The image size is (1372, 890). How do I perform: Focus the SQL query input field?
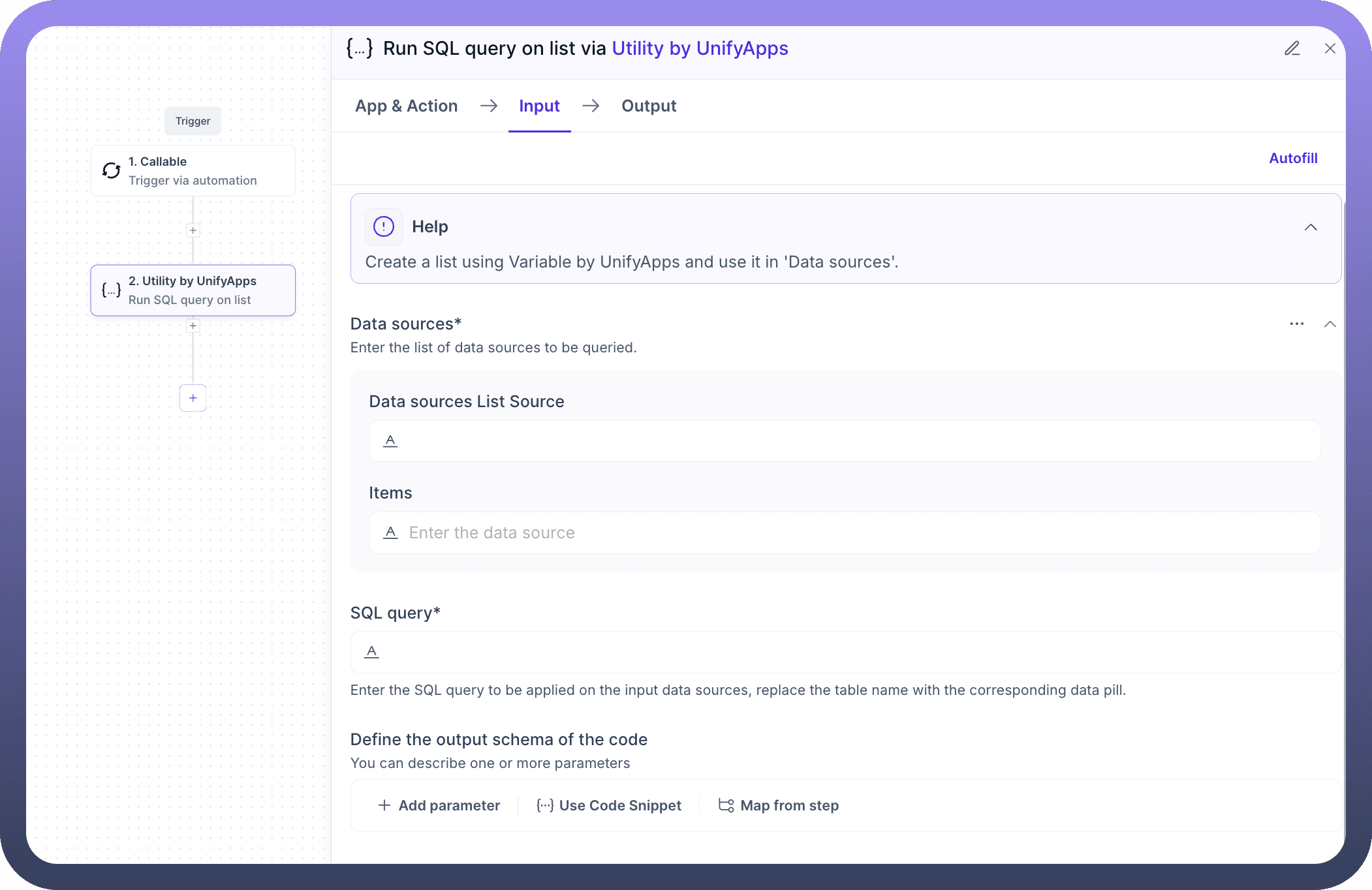pos(845,652)
